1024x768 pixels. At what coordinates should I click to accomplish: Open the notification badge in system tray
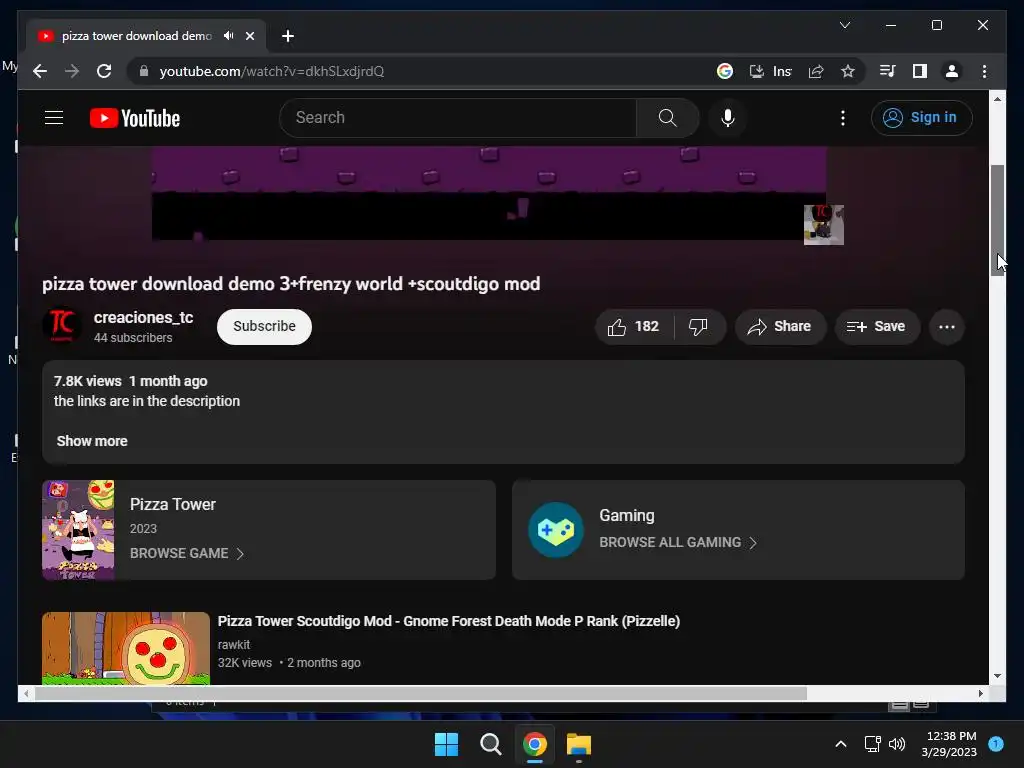(996, 744)
